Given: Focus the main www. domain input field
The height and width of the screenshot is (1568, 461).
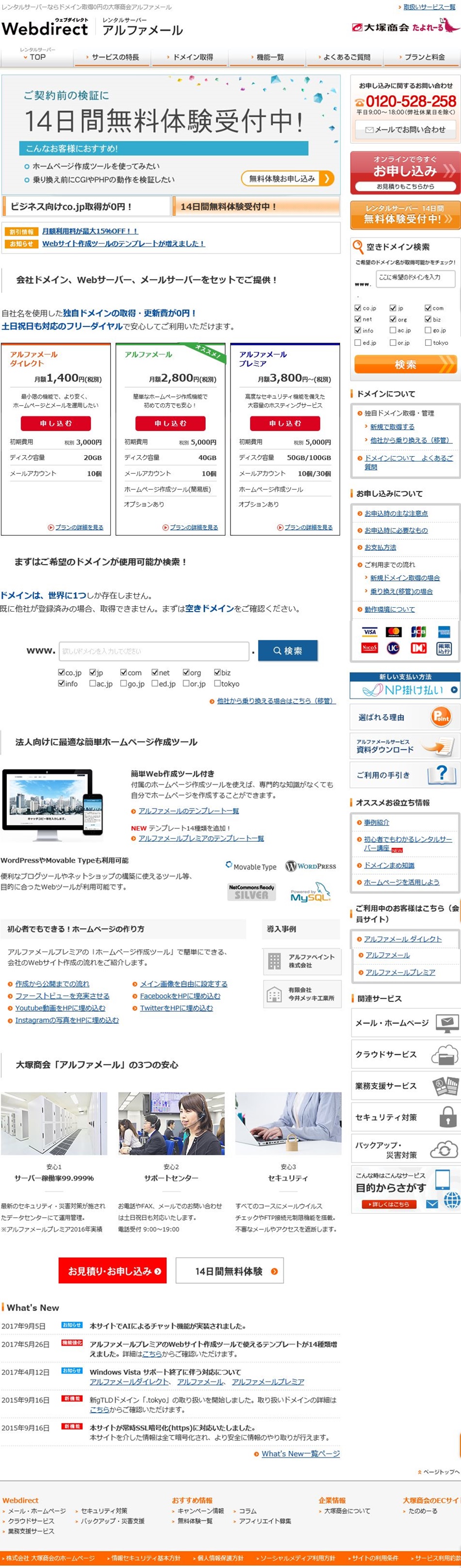Looking at the screenshot, I should click(x=154, y=651).
